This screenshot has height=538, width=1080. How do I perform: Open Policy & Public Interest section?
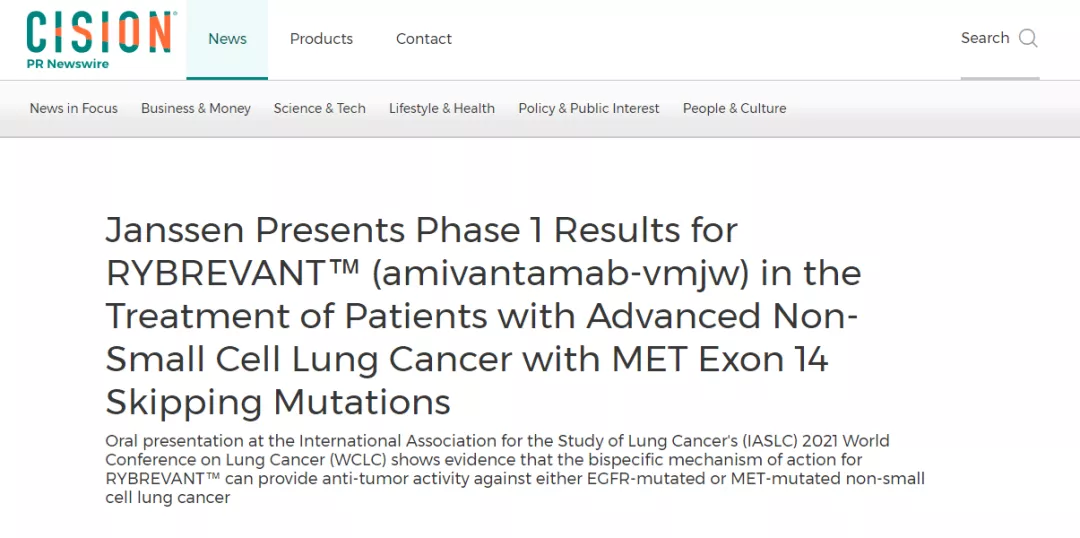tap(589, 108)
